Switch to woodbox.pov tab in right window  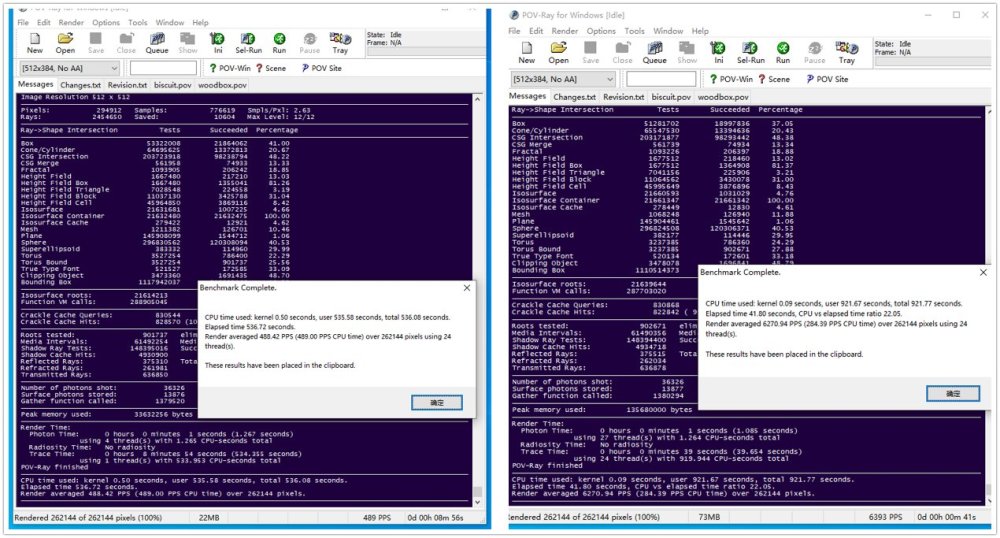[x=723, y=97]
